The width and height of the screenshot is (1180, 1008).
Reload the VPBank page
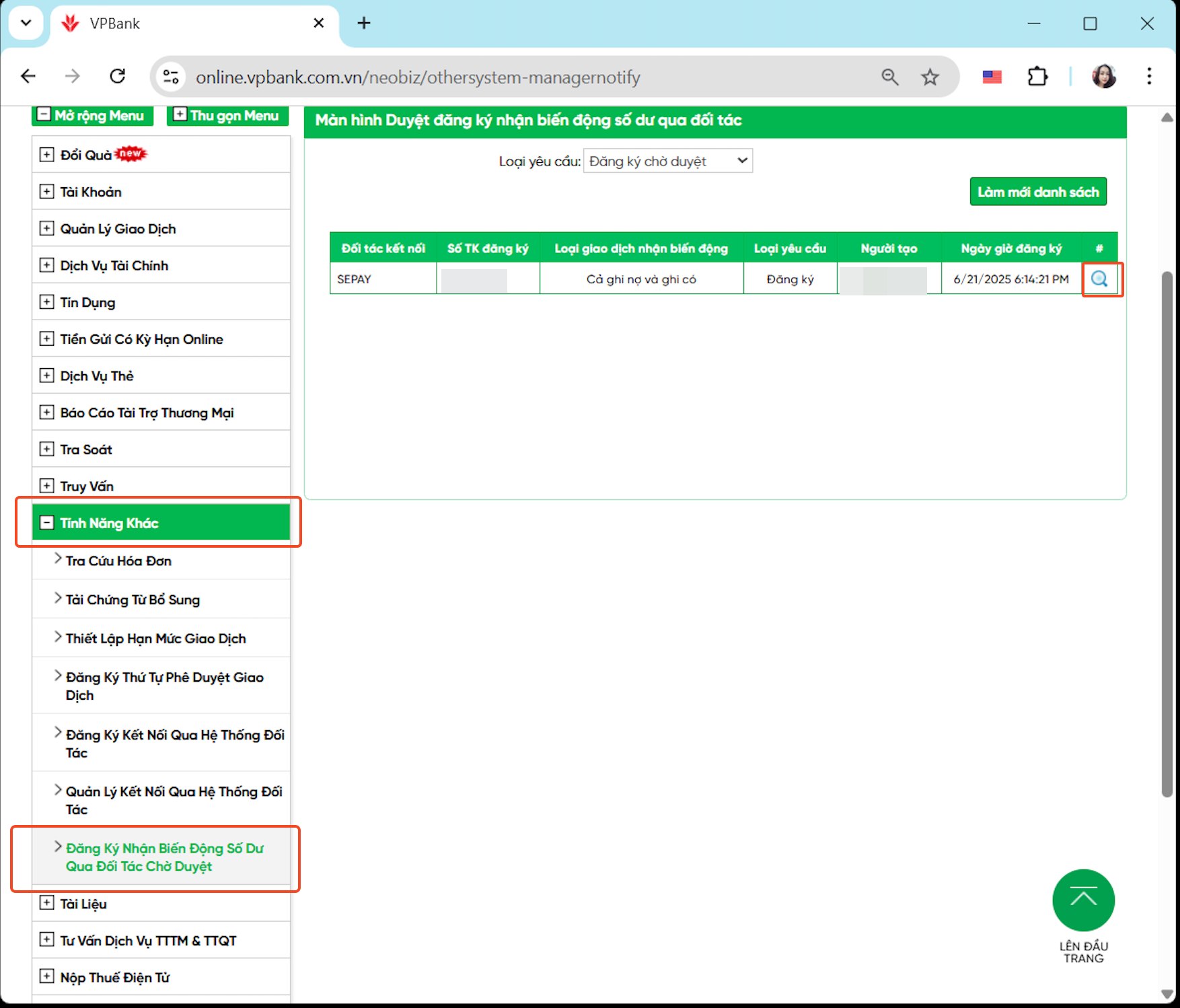118,77
